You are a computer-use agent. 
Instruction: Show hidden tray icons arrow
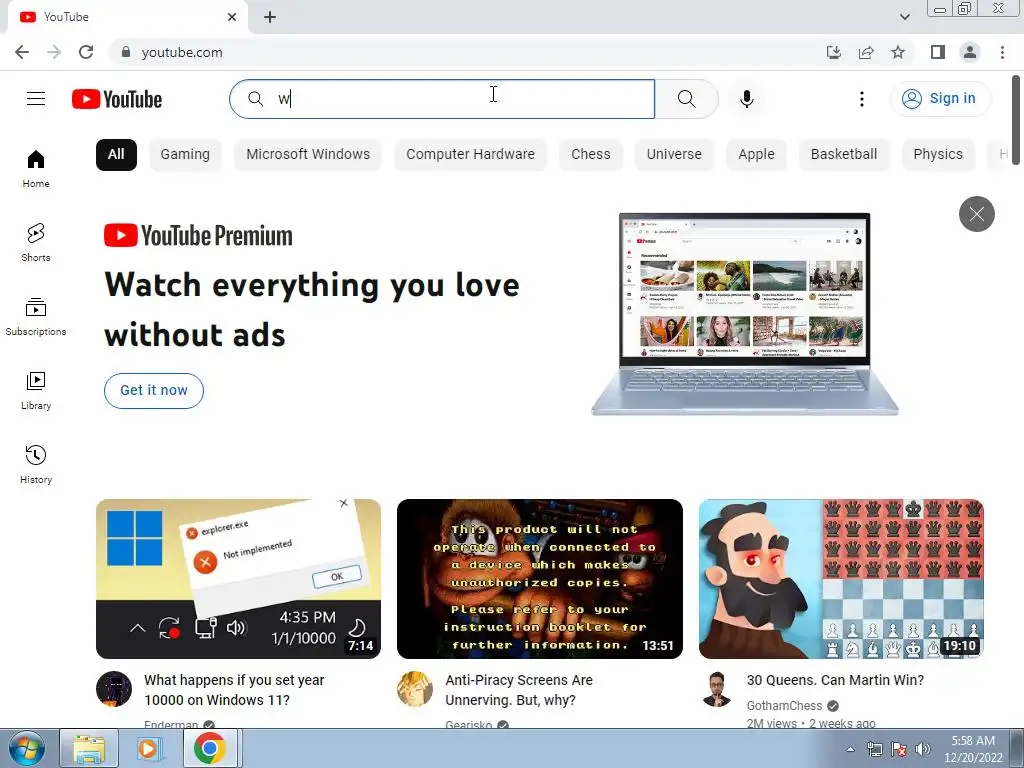point(850,749)
